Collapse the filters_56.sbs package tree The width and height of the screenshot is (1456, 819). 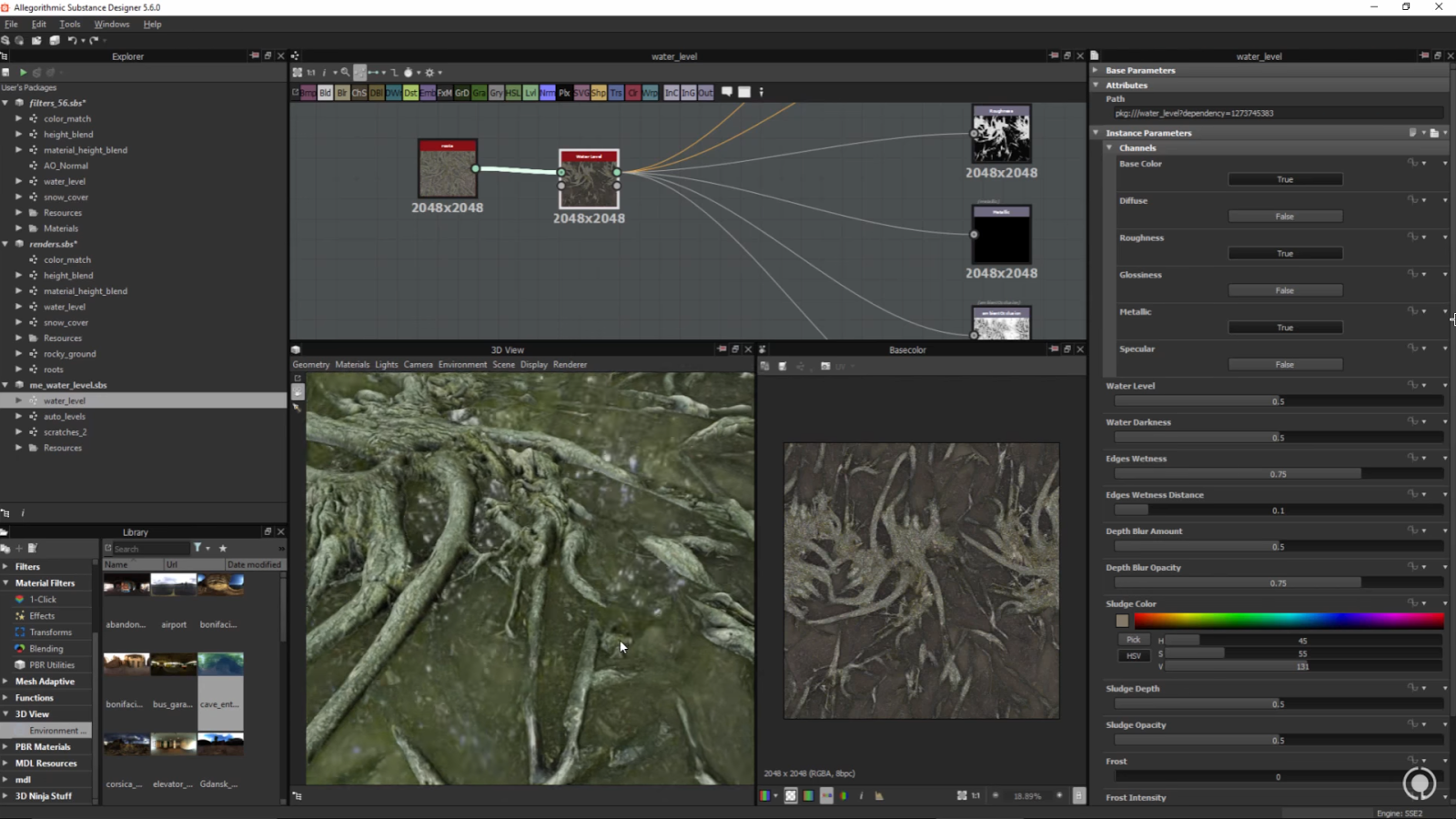[x=5, y=103]
